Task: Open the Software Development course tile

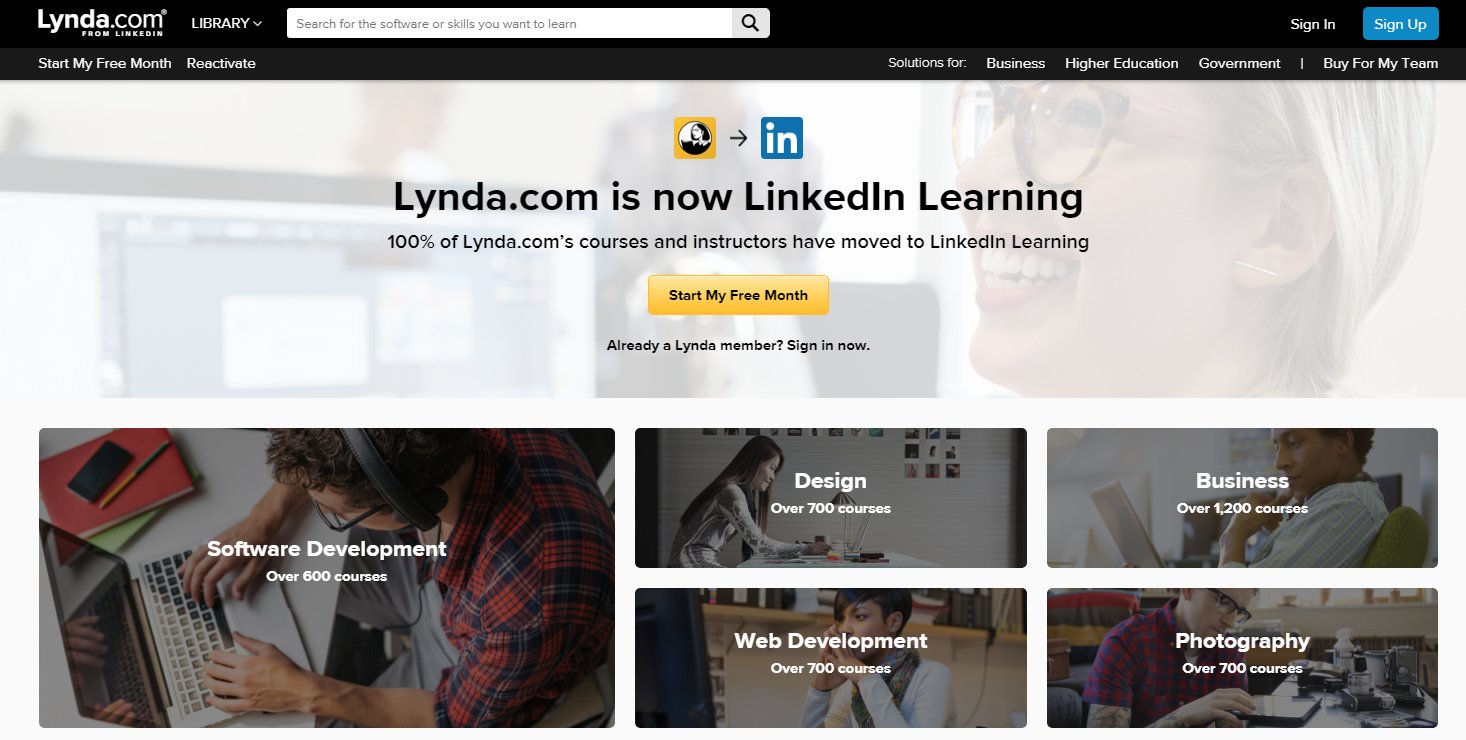Action: (327, 578)
